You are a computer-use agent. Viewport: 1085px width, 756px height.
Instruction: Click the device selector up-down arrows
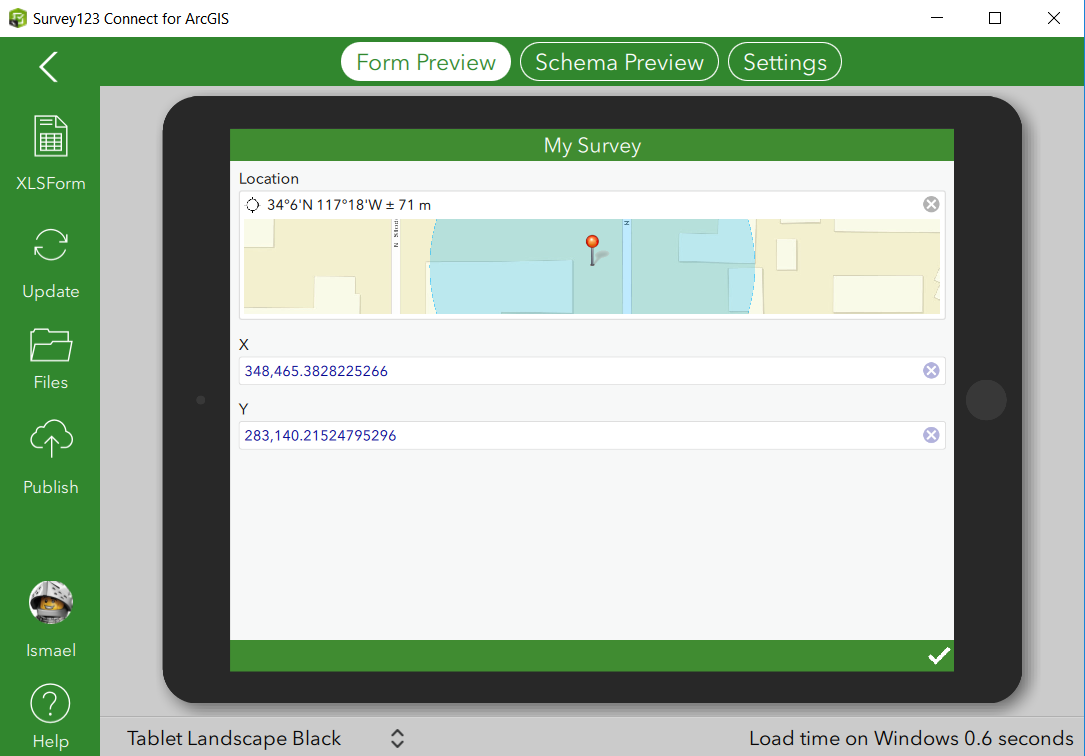pyautogui.click(x=397, y=738)
